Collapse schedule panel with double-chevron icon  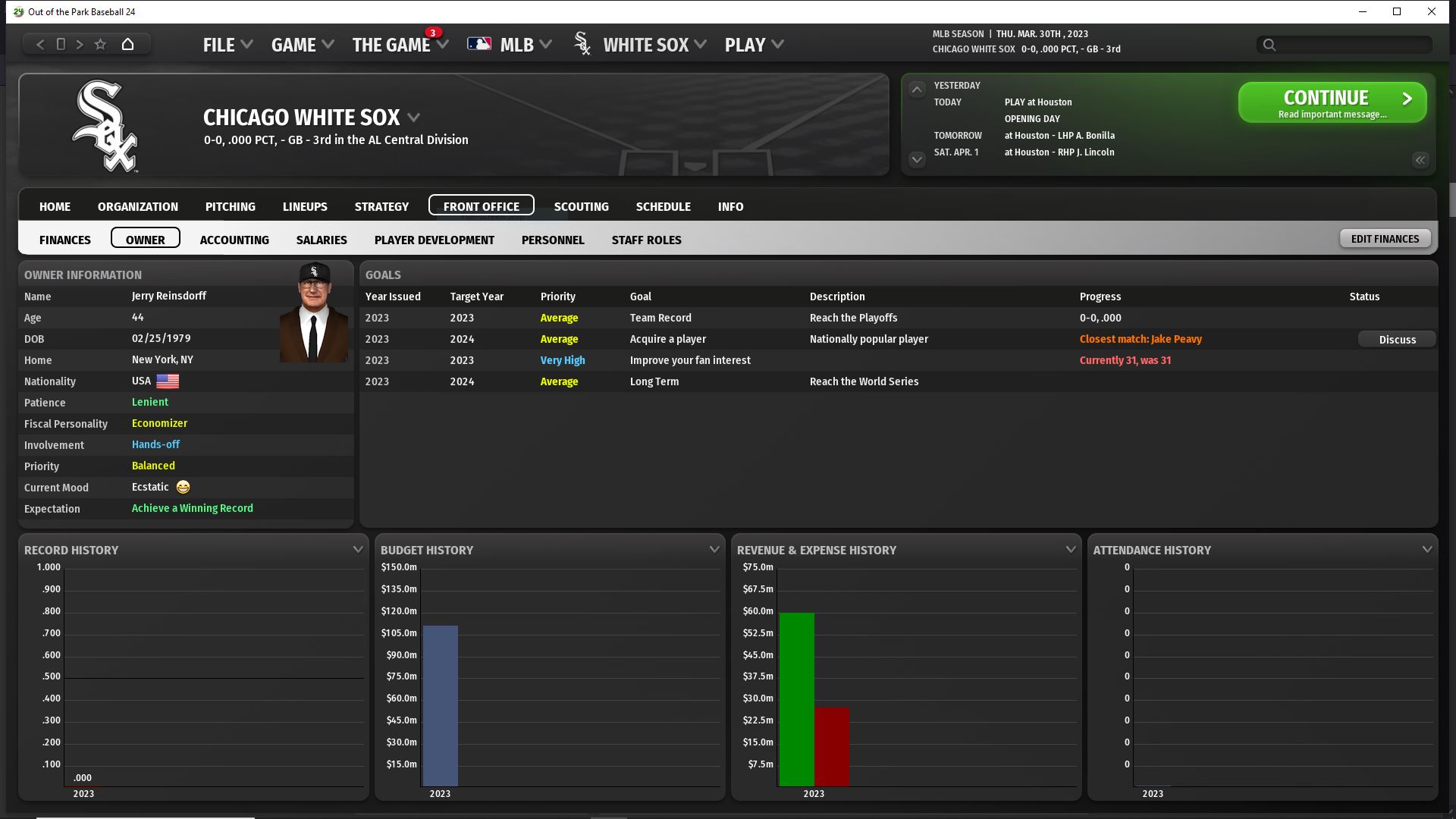click(1420, 160)
